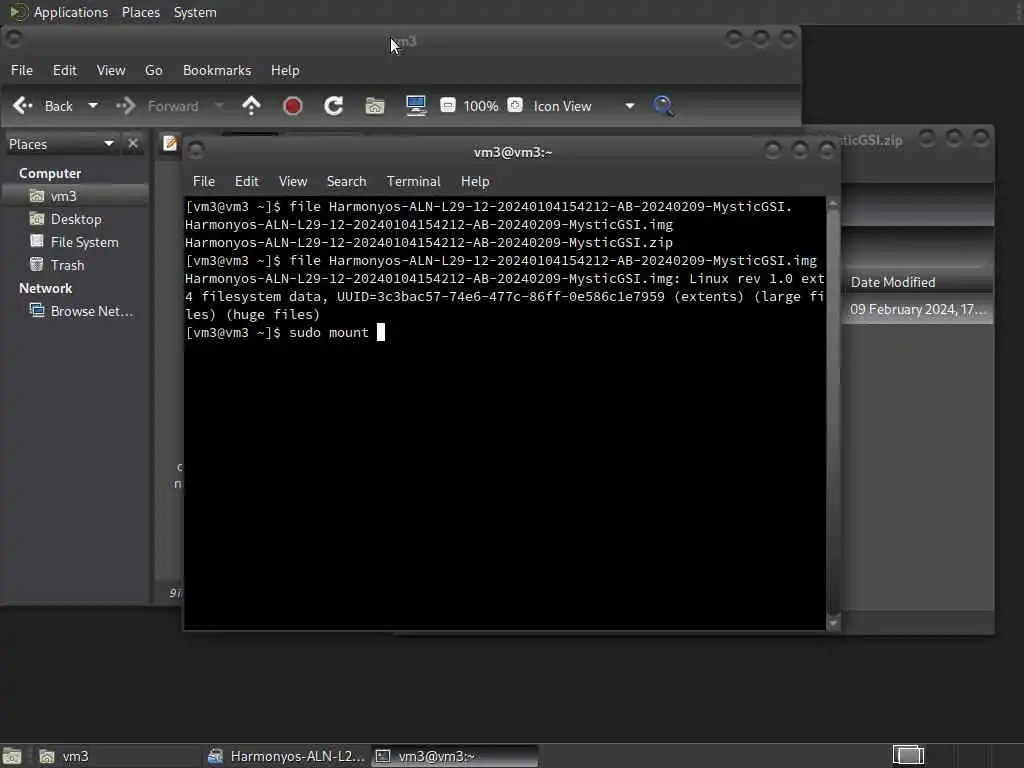This screenshot has width=1024, height=768.
Task: Click the vm3 folder icon in sidebar
Action: pos(37,196)
